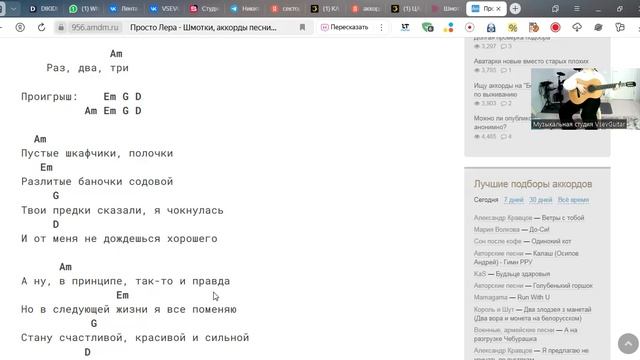Switch to the WhatsApp tab
The image size is (640, 360).
tap(83, 8)
